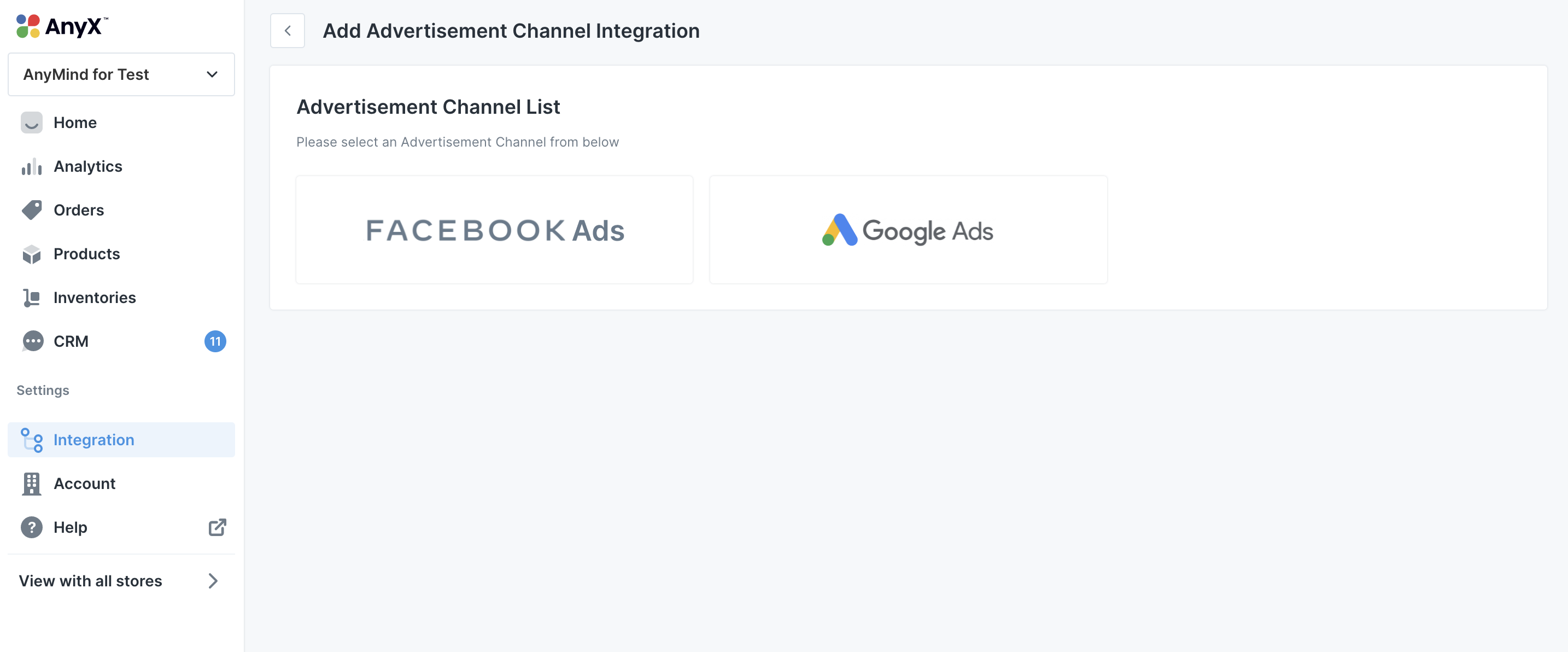The width and height of the screenshot is (1568, 652).
Task: Click the Orders tag icon
Action: coord(32,210)
